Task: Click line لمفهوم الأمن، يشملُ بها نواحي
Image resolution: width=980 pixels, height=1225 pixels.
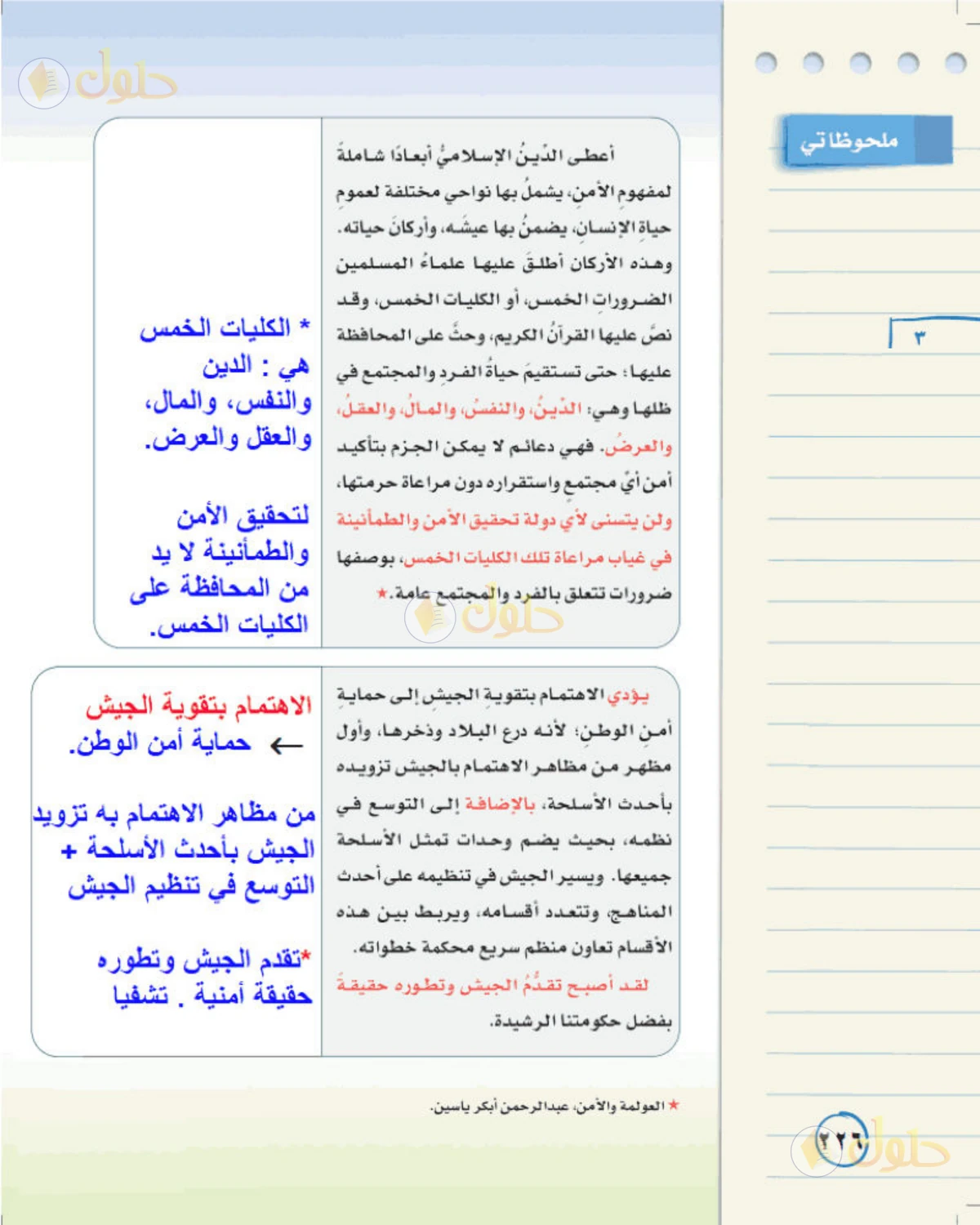Action: tap(504, 192)
